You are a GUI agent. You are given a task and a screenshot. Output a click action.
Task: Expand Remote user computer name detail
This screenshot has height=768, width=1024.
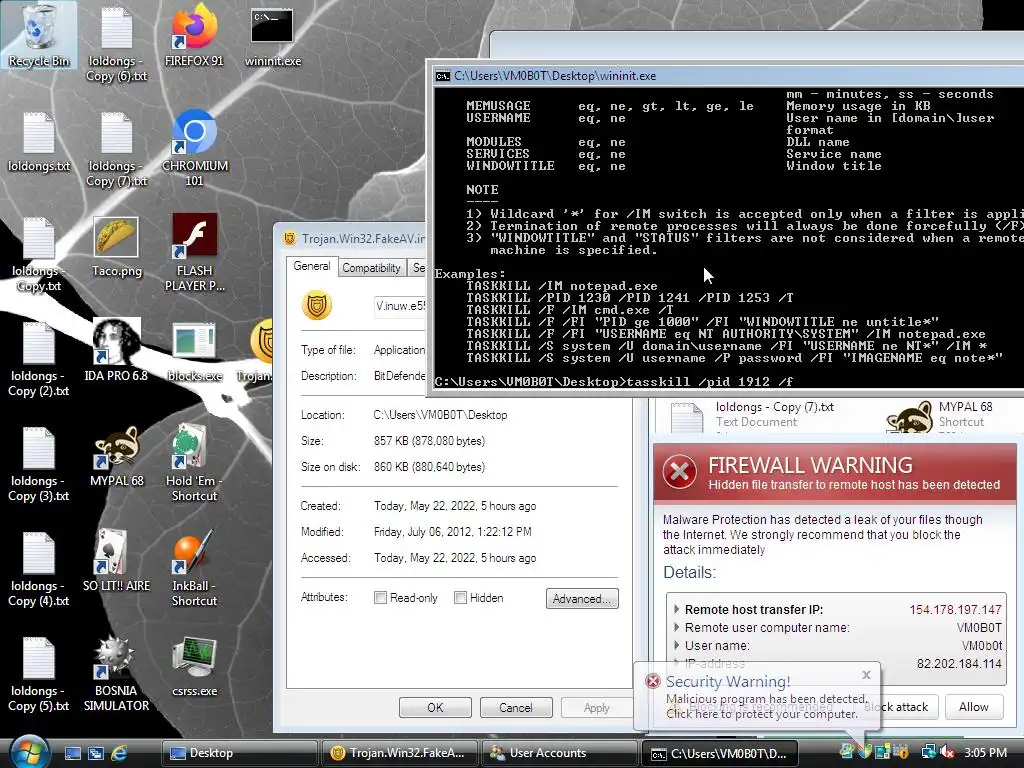tap(676, 628)
